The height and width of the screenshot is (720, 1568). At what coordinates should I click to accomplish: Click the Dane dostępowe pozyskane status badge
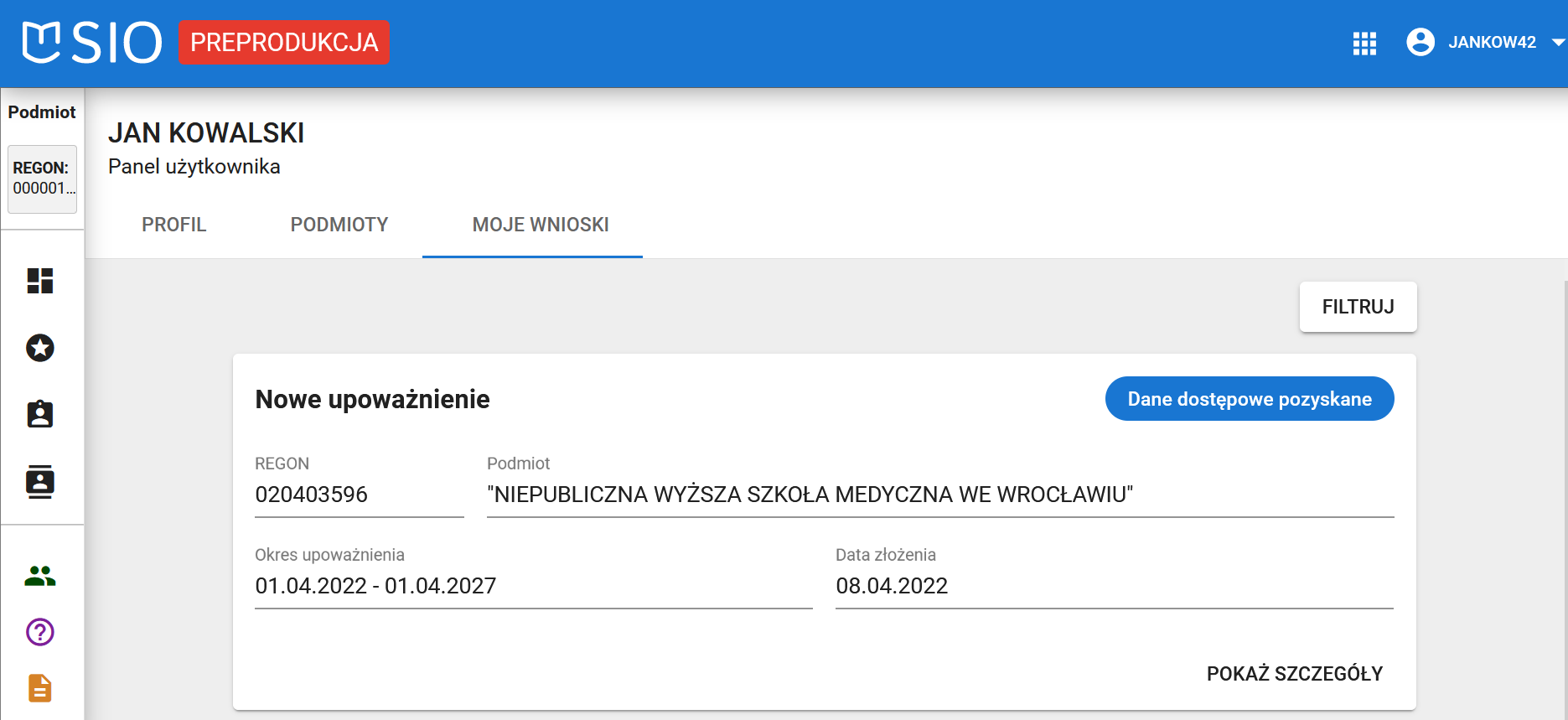1249,399
